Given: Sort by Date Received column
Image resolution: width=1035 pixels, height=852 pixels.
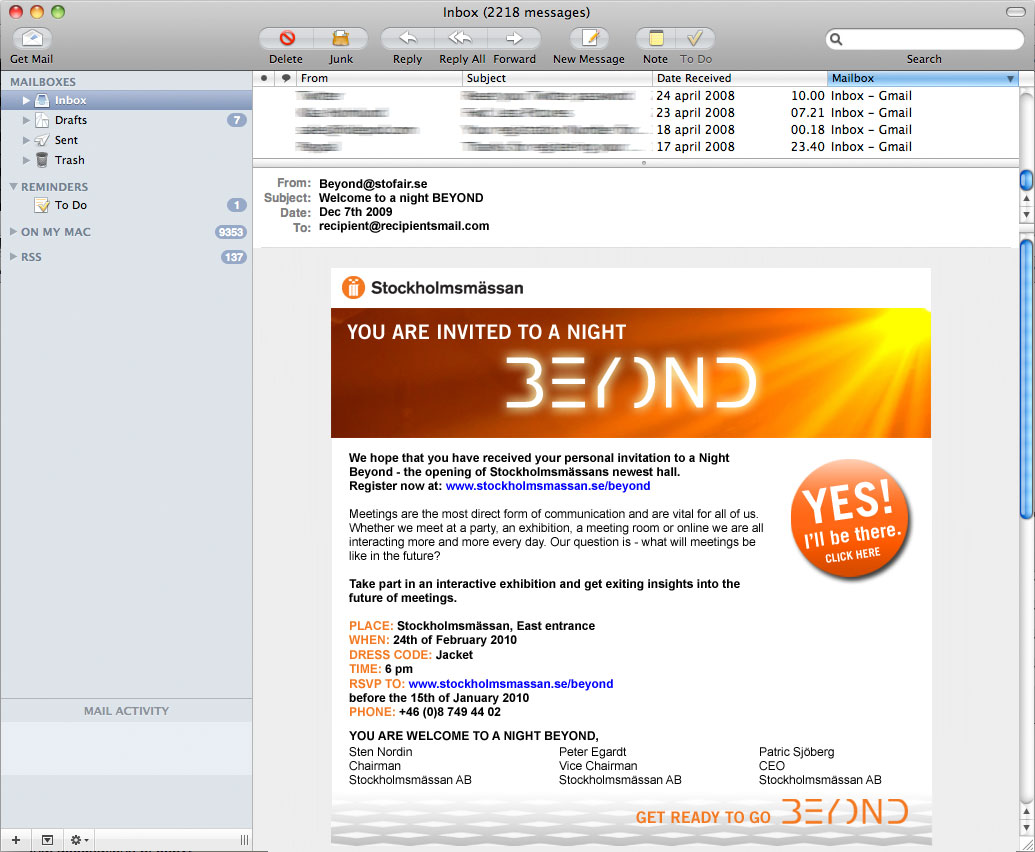Looking at the screenshot, I should [x=739, y=78].
